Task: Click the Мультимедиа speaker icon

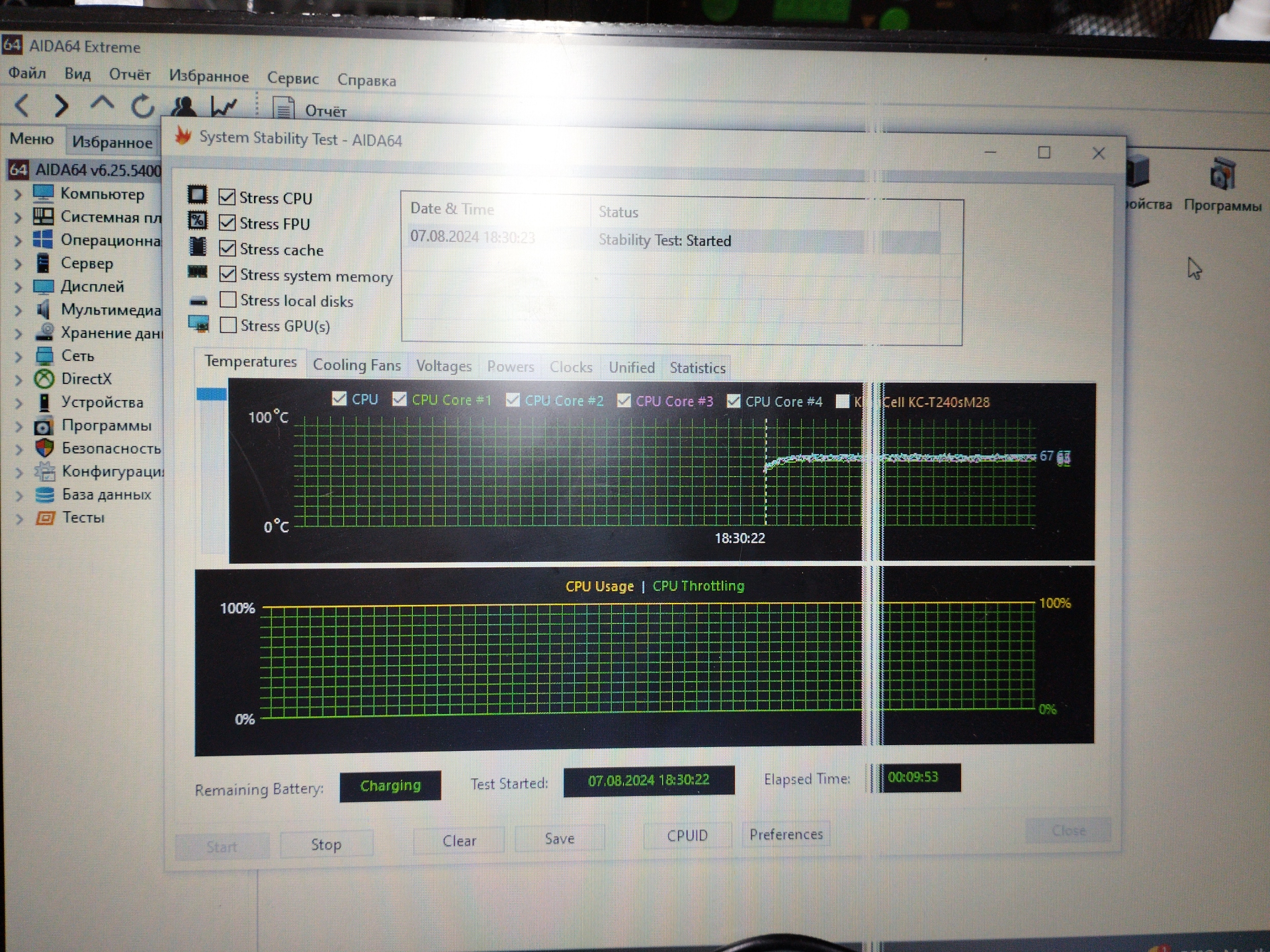Action: (44, 309)
